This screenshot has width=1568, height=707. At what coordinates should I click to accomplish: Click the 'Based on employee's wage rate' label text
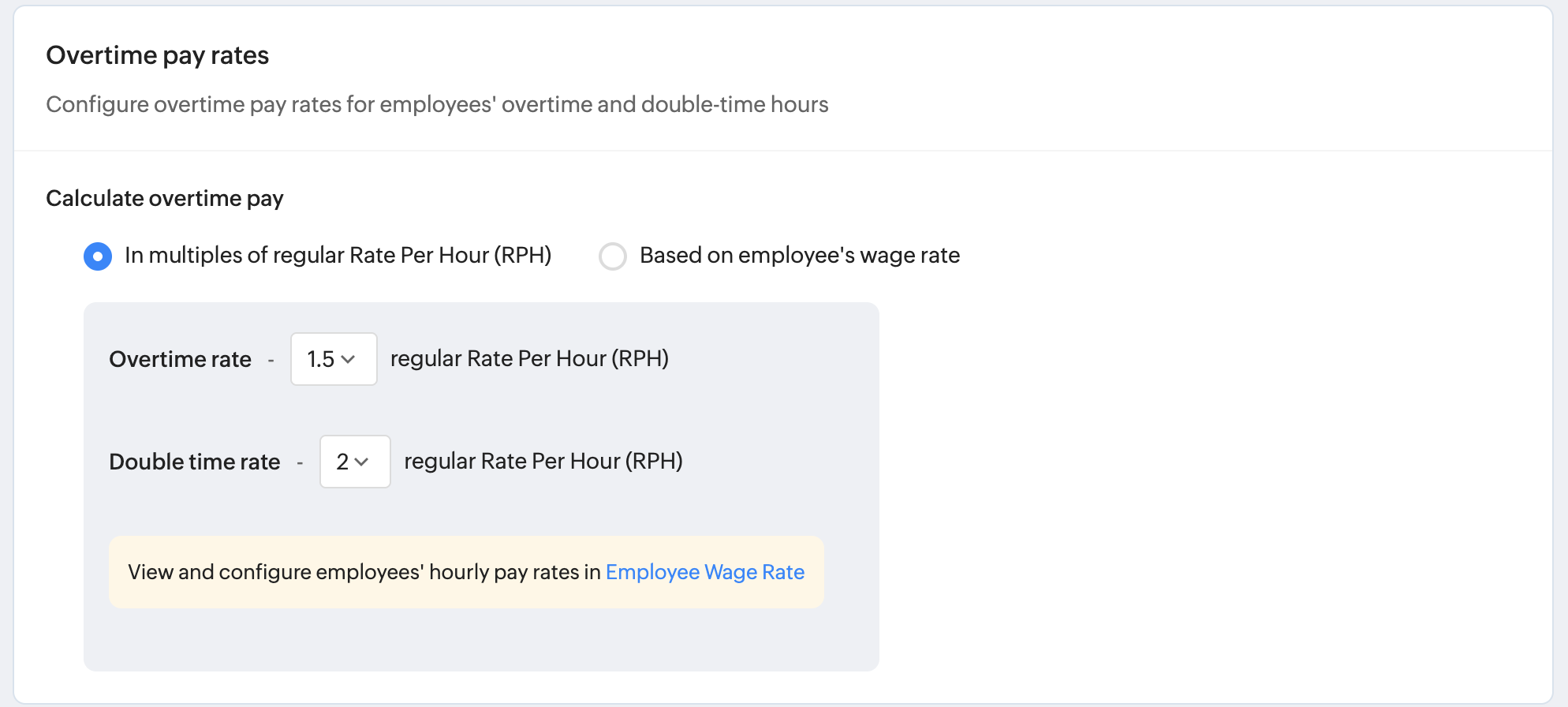pyautogui.click(x=799, y=256)
